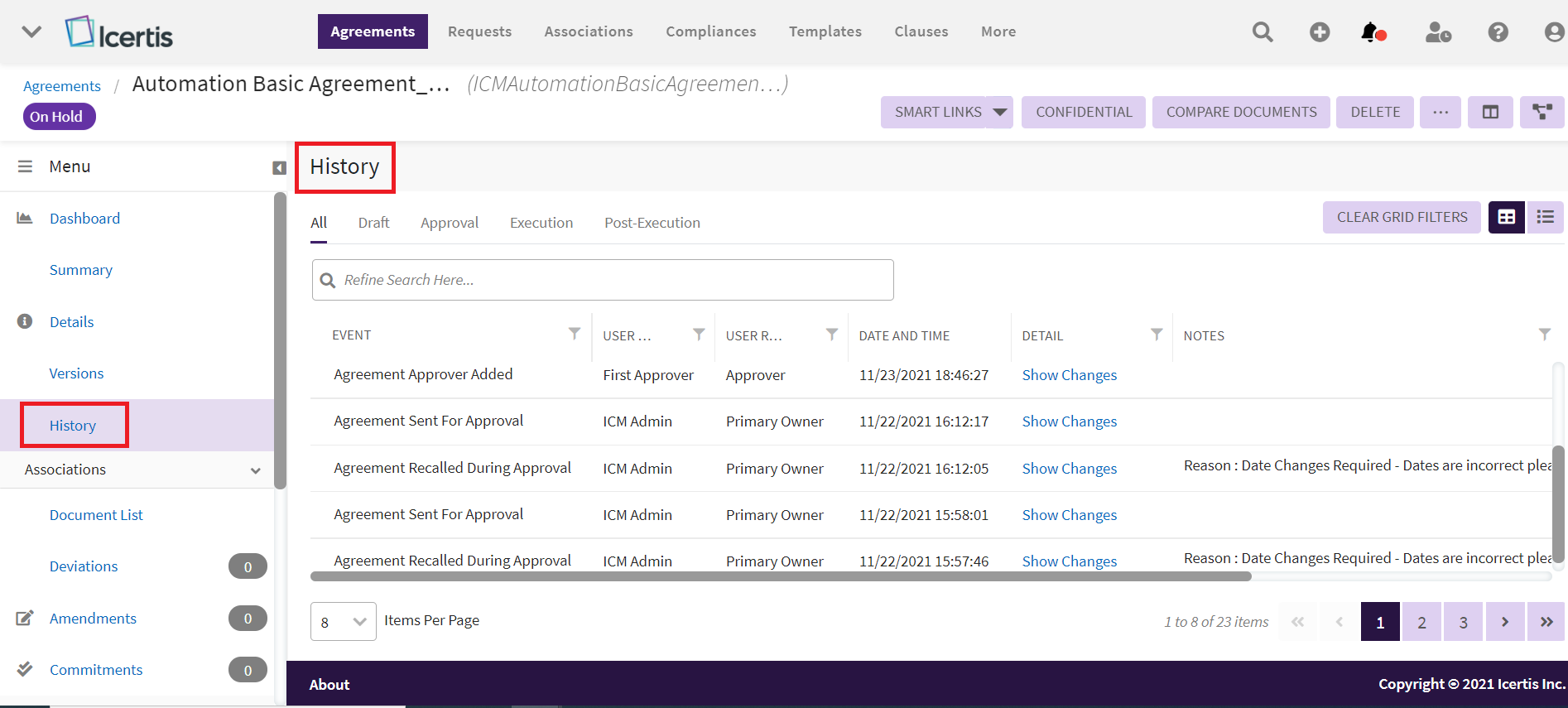Click the Compare Documents button
1568x708 pixels.
coord(1241,112)
